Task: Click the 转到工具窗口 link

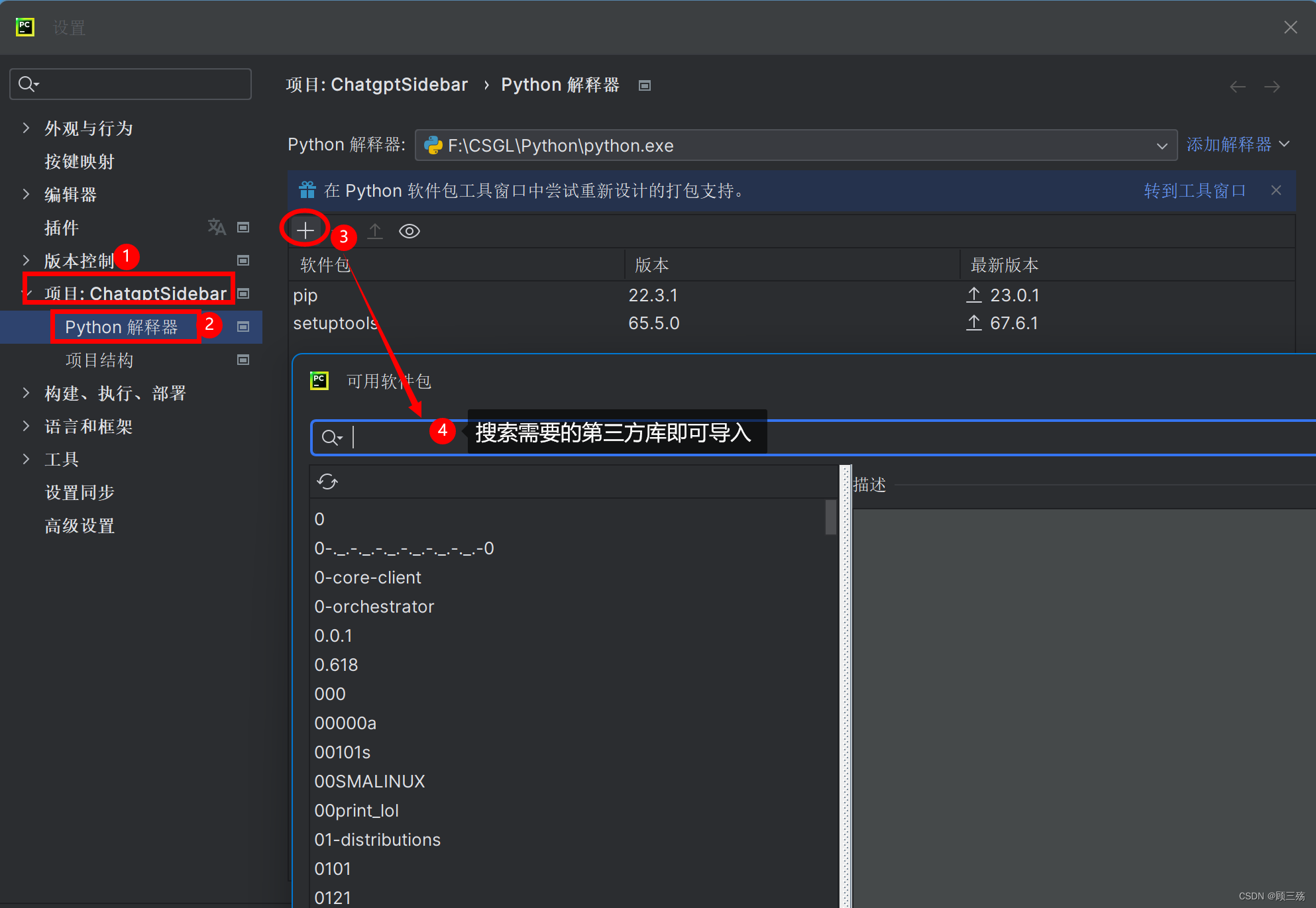Action: (x=1195, y=191)
